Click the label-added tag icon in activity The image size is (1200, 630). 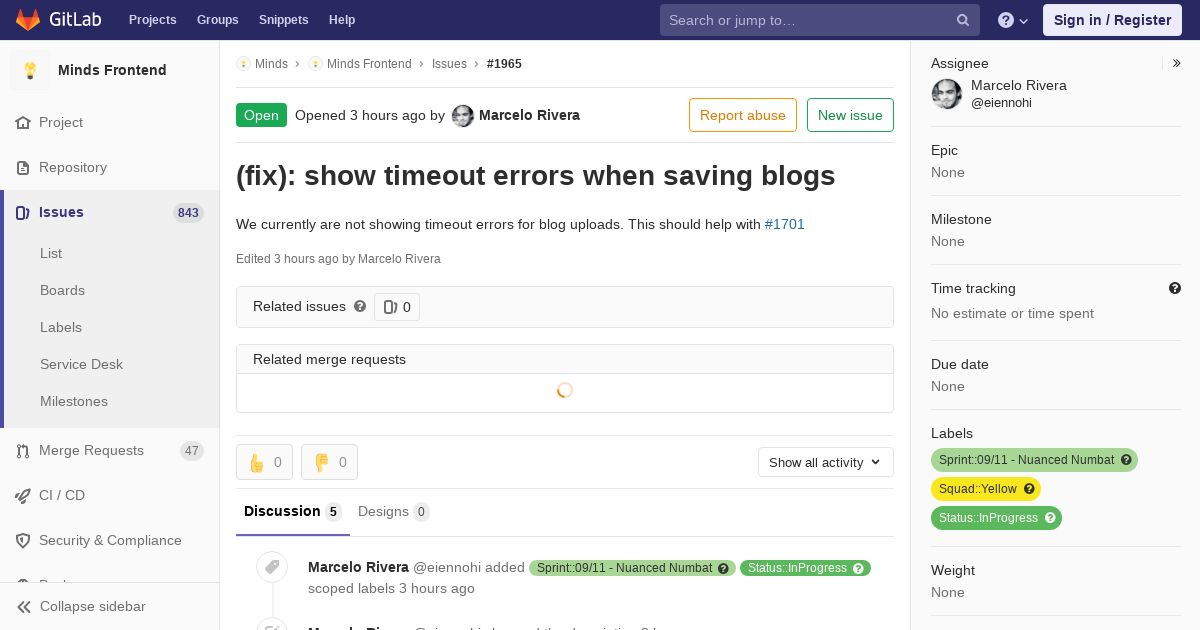[272, 568]
